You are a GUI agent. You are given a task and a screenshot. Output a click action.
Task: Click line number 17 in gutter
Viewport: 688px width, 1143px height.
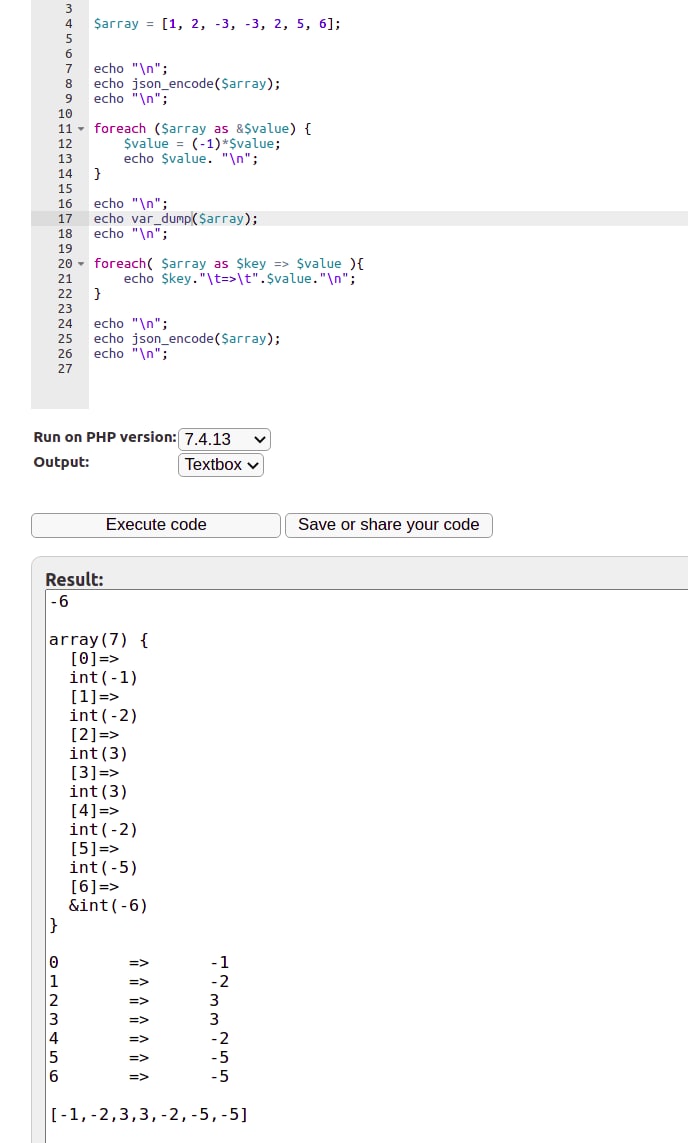click(x=65, y=219)
